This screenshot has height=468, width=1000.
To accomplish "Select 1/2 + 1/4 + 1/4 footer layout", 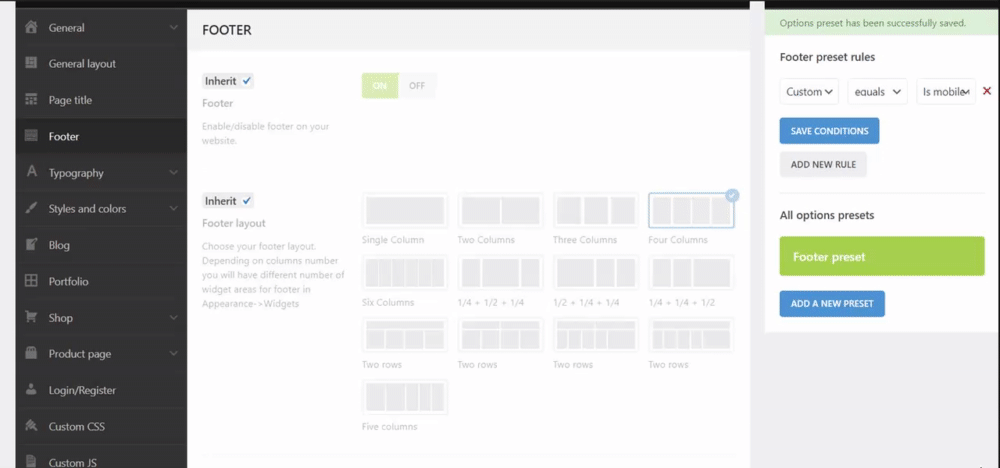I will (596, 273).
